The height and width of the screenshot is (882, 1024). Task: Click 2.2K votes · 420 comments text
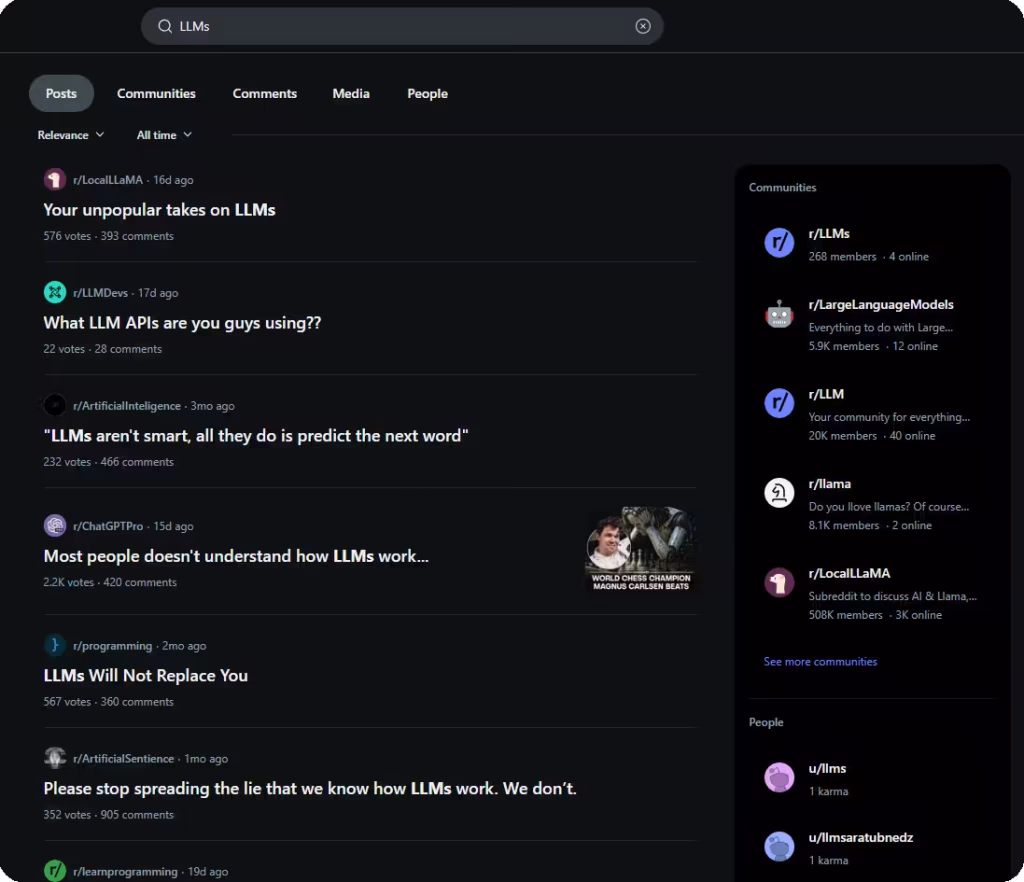(x=110, y=582)
